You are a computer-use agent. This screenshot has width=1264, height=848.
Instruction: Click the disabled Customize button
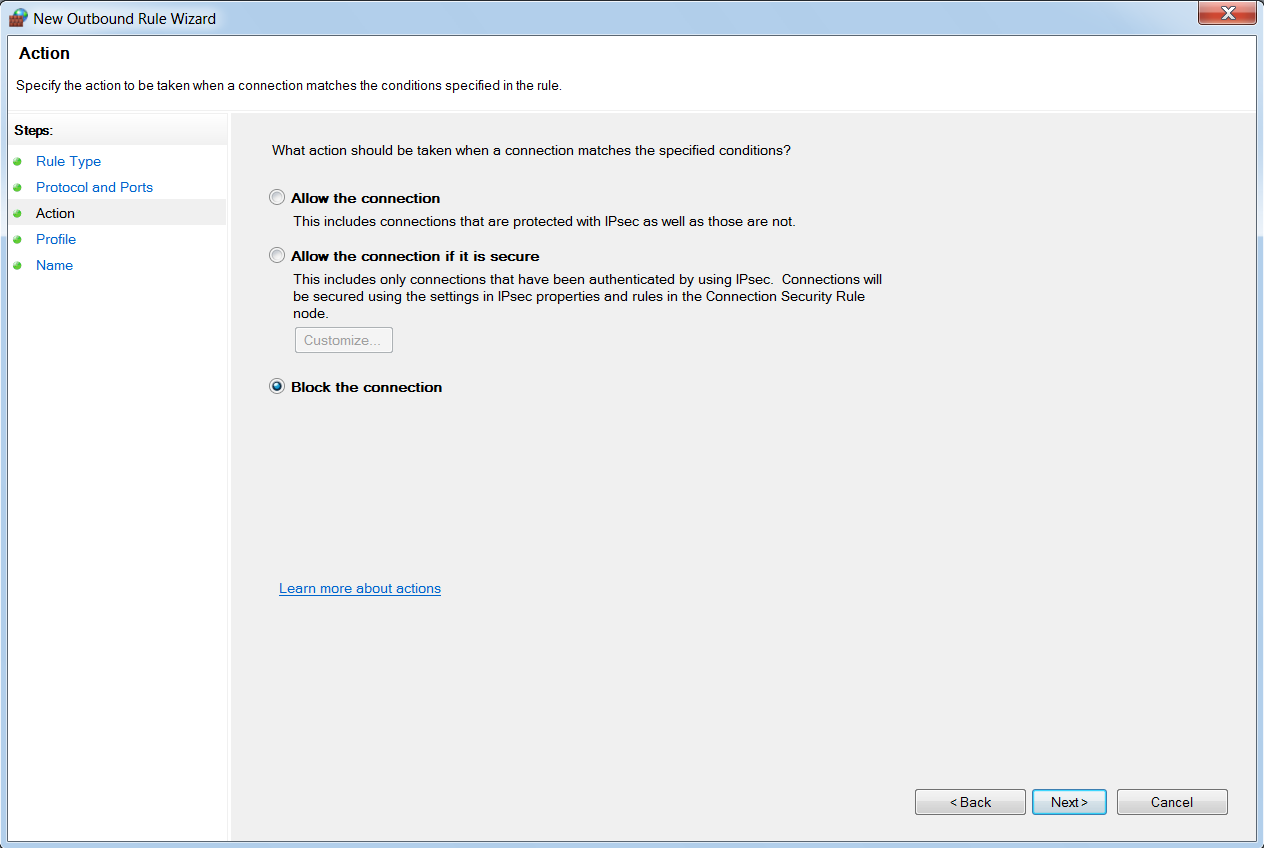[x=343, y=340]
